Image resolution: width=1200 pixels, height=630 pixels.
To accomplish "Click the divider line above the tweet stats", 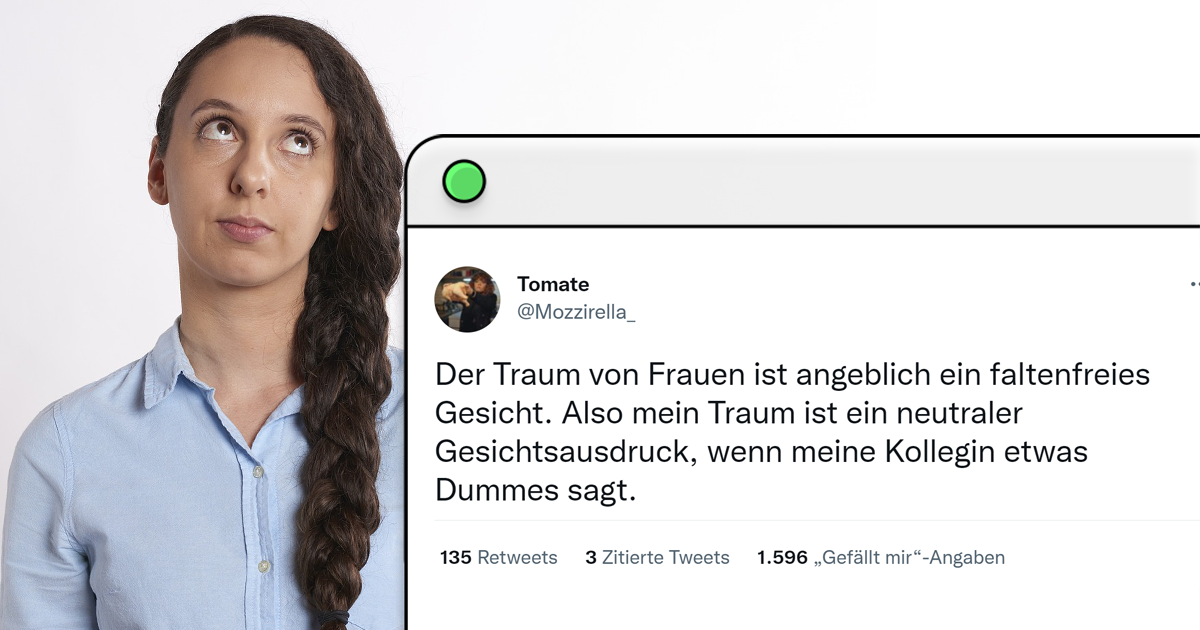I will click(x=817, y=520).
